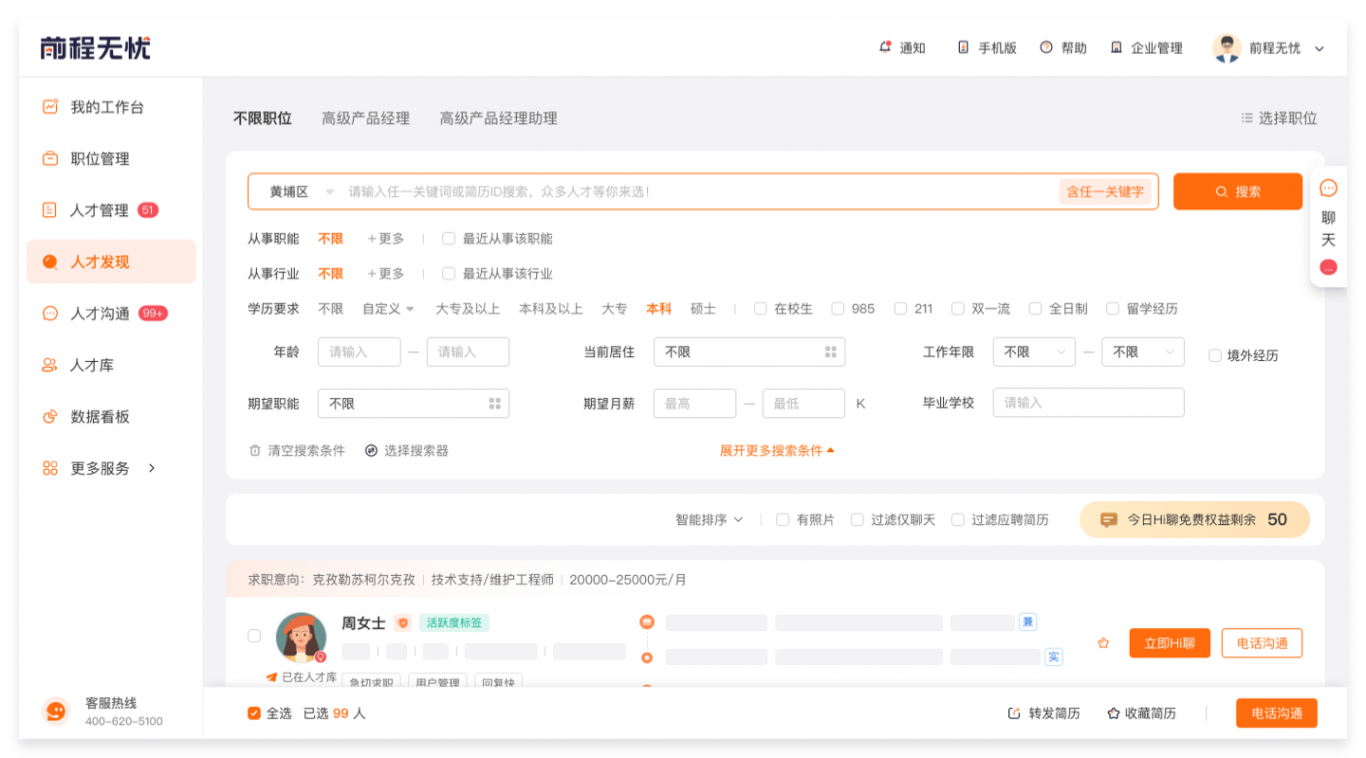Viewport: 1366px width, 758px height.
Task: Click 立即Hi聊 button for 周女士
Action: pyautogui.click(x=1170, y=643)
